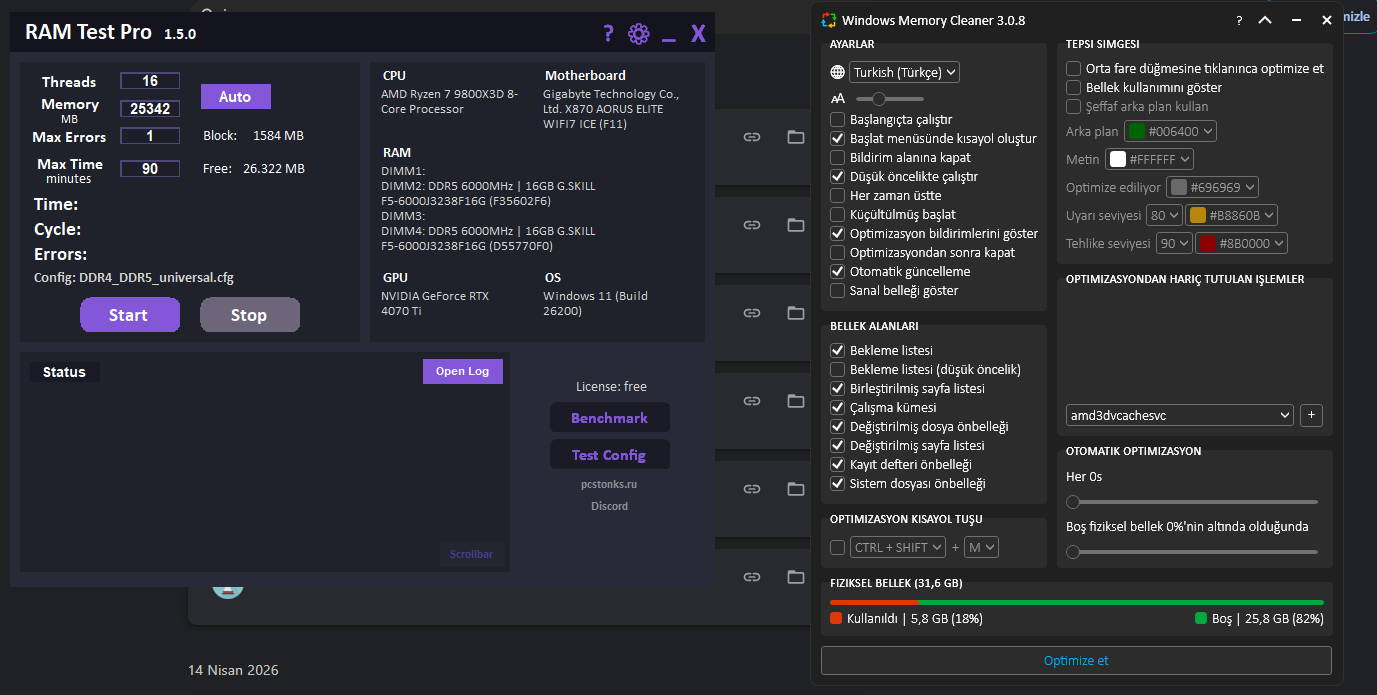Open the Benchmark section

tap(610, 418)
